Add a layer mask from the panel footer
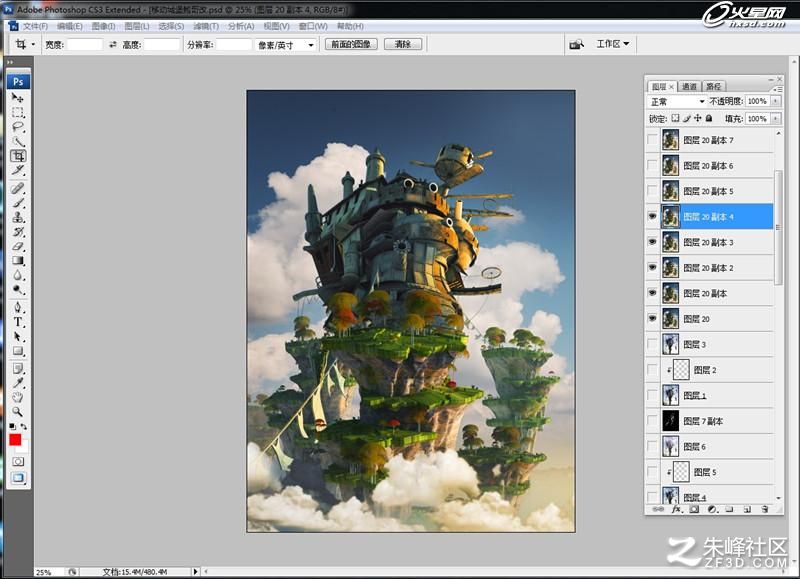This screenshot has height=579, width=800. point(694,509)
